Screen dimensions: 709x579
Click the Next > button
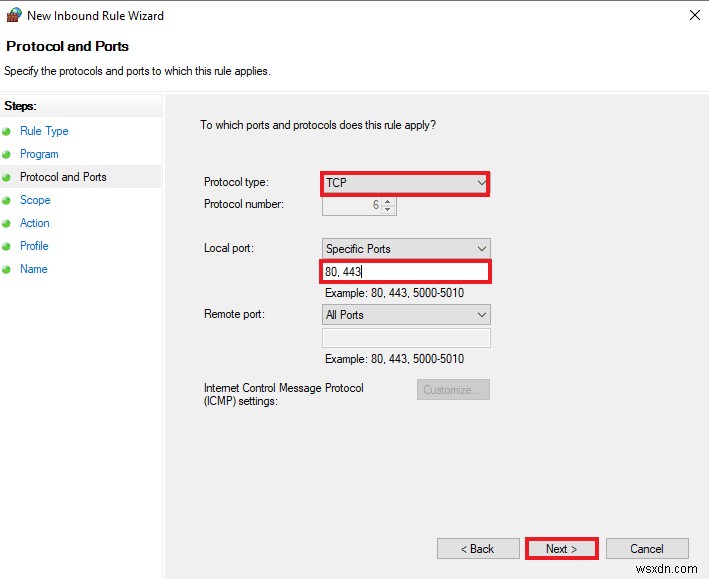coord(562,549)
